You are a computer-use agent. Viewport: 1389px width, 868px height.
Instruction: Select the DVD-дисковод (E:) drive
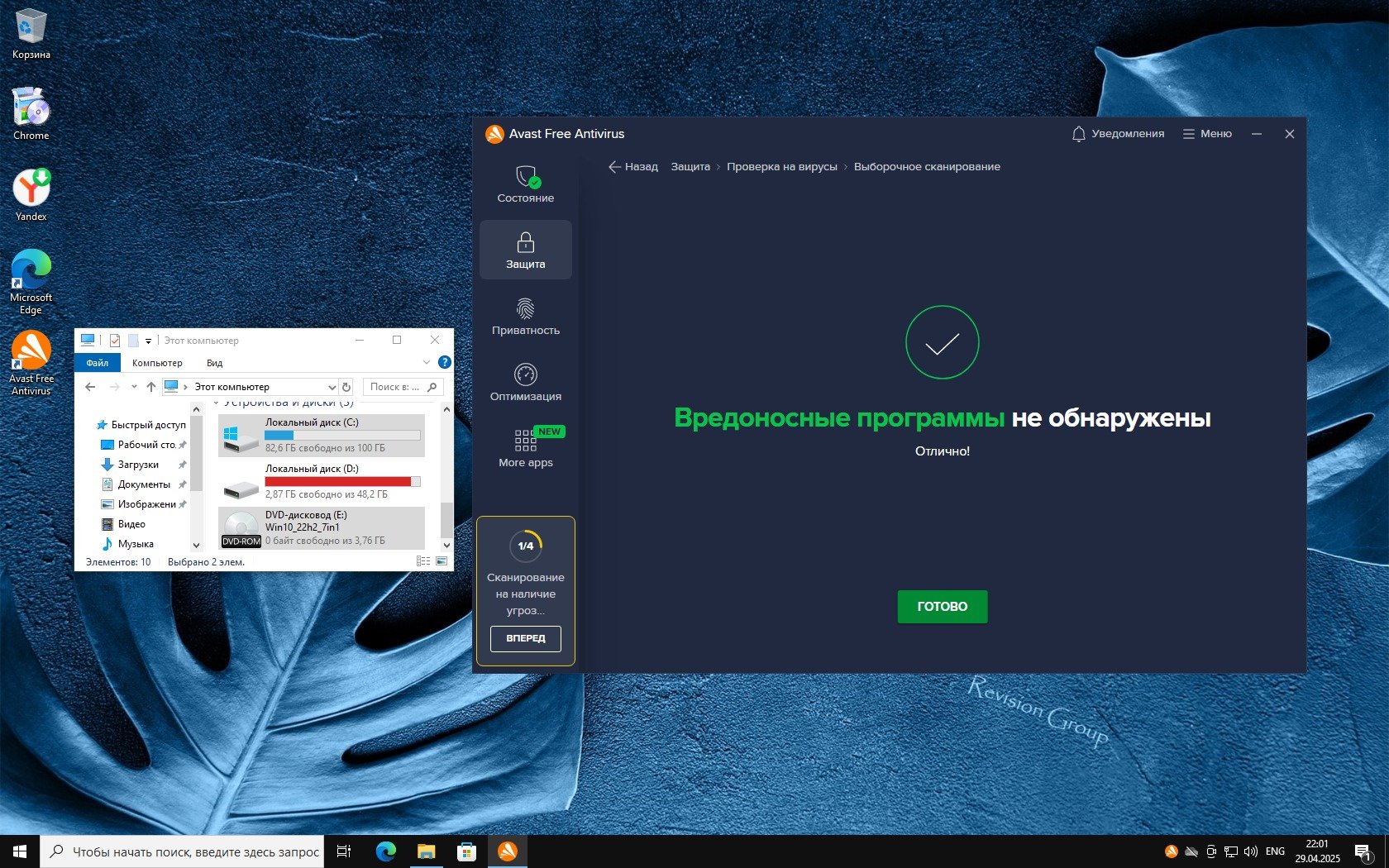click(x=322, y=527)
